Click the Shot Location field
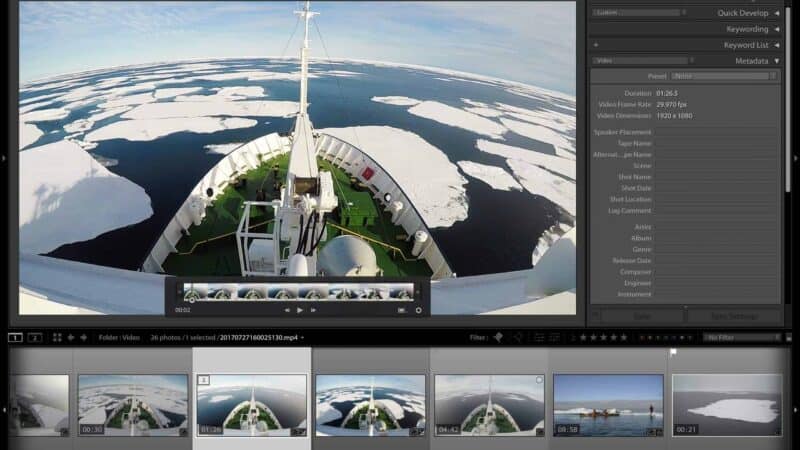The height and width of the screenshot is (450, 800). click(x=716, y=199)
